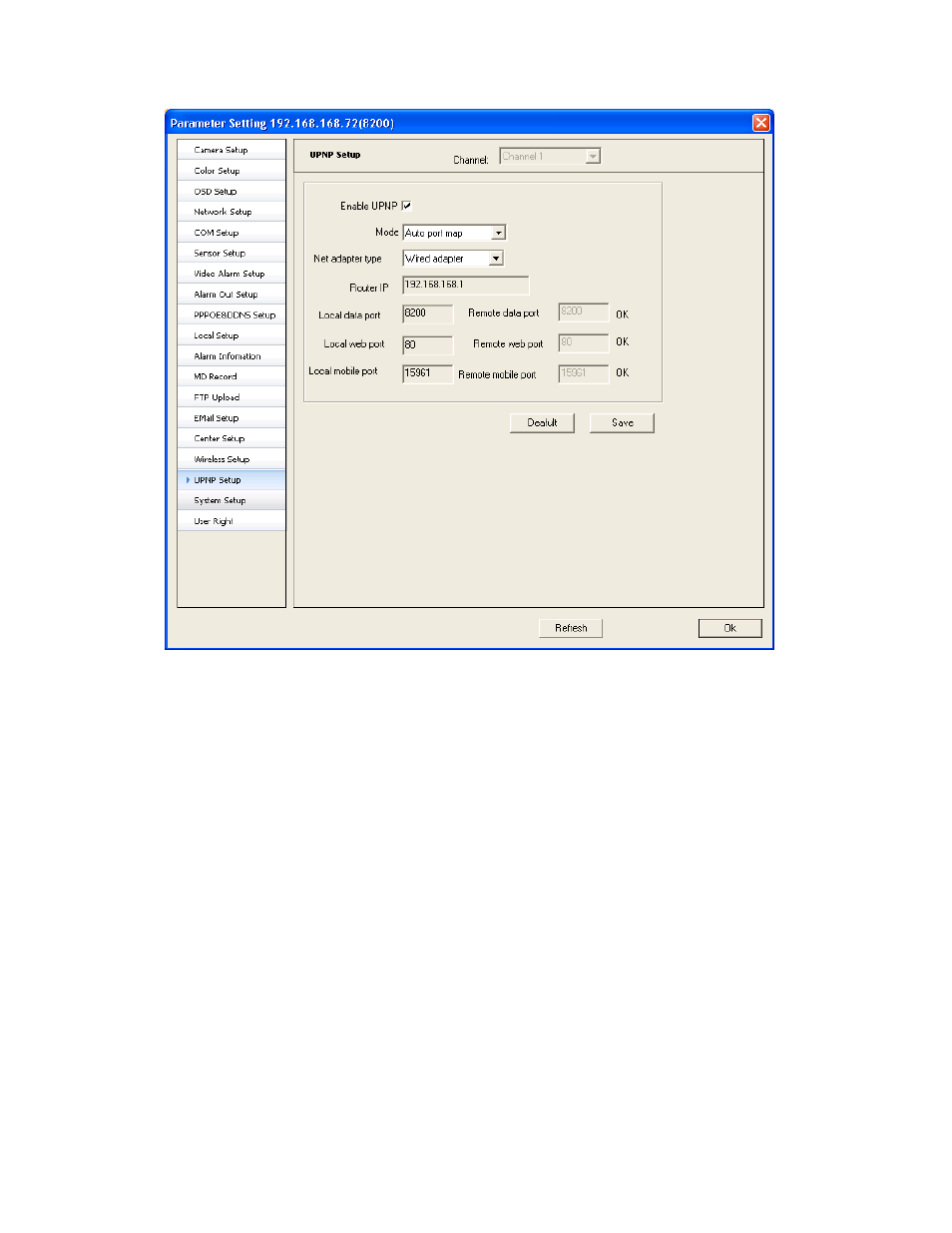Open COM Setup section
This screenshot has width=952, height=1233.
(x=232, y=233)
